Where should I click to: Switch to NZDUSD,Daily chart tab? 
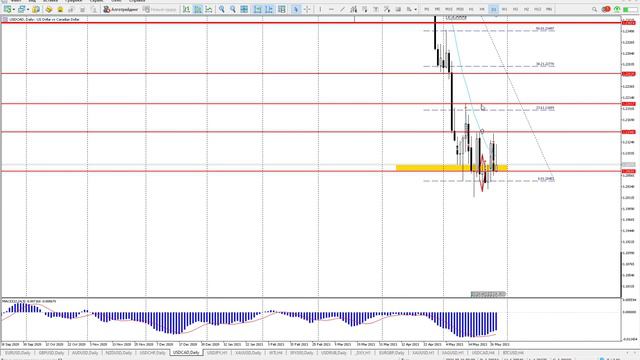[x=119, y=353]
